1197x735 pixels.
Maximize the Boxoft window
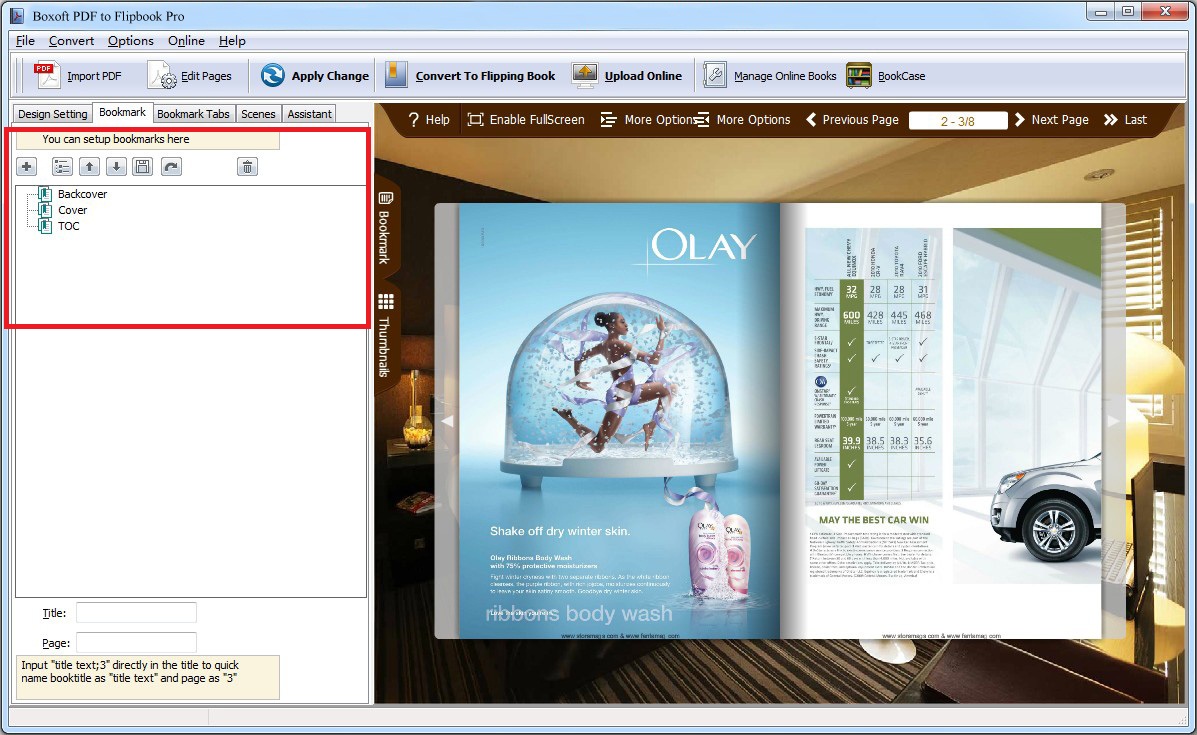coord(1128,11)
